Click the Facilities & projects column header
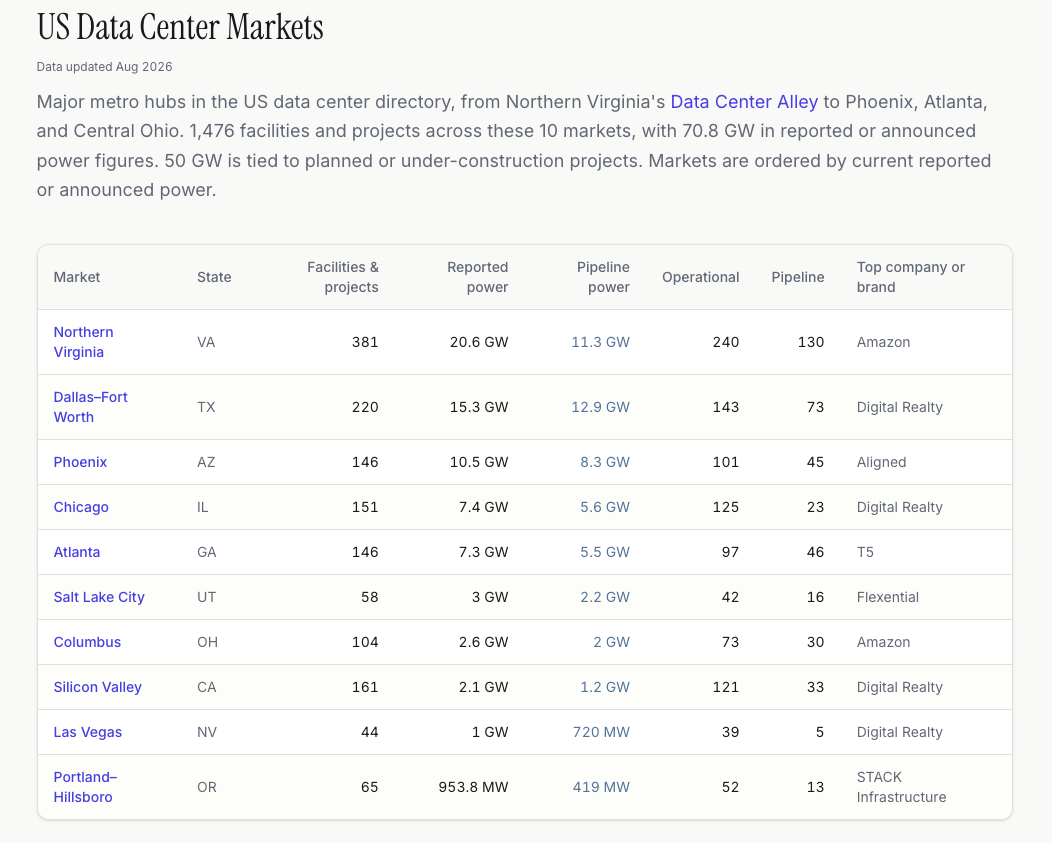Viewport: 1052px width, 843px height. 343,277
